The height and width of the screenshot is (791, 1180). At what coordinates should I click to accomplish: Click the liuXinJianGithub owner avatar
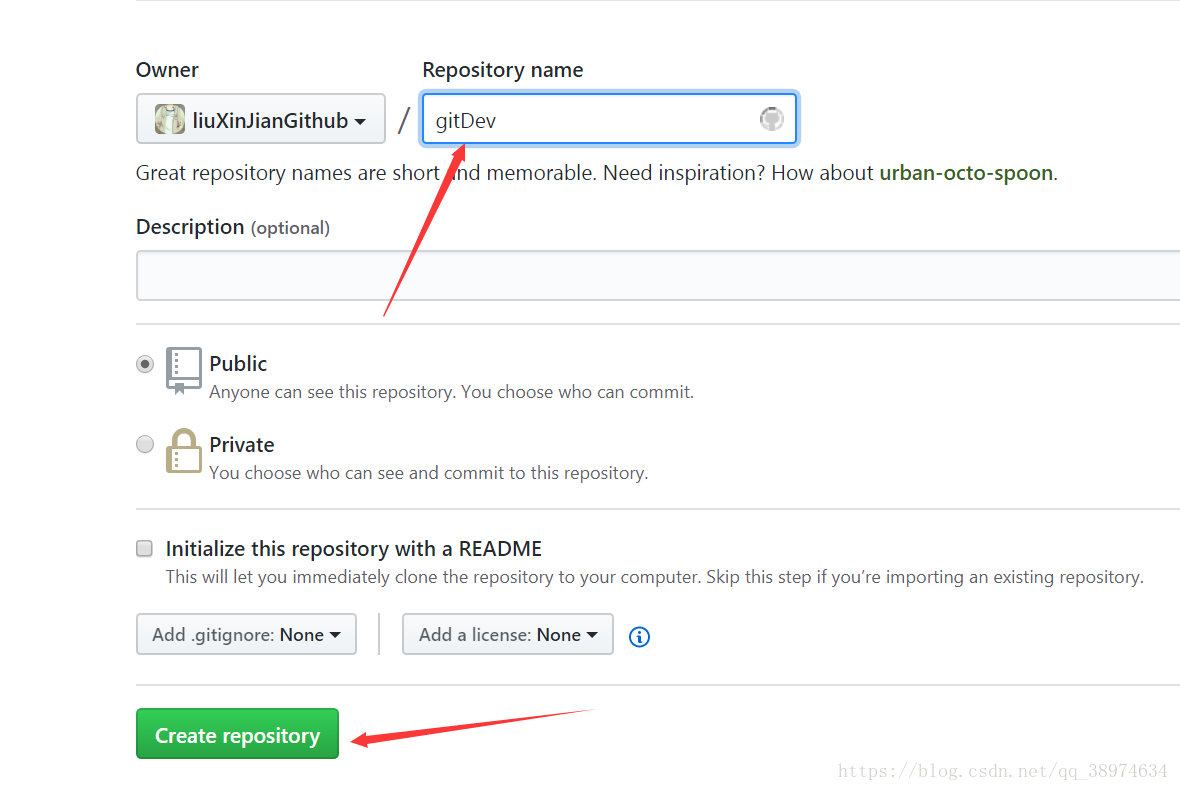[x=170, y=120]
